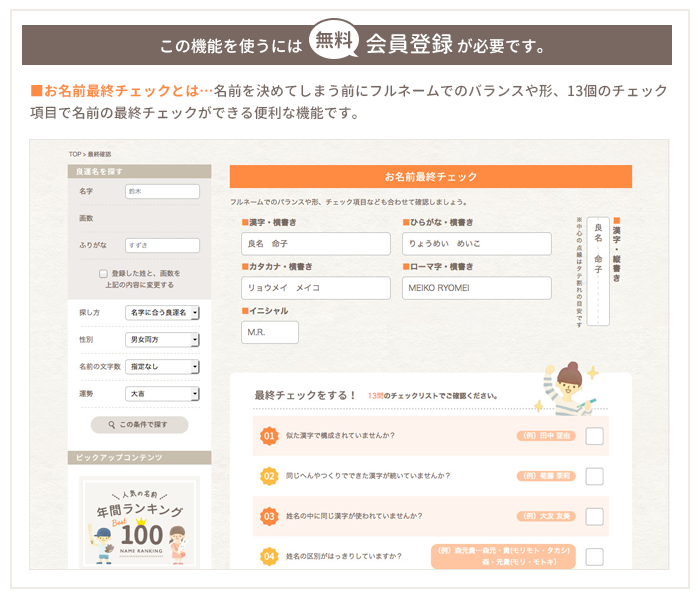This screenshot has width=700, height=600.
Task: Click the 画数 label in search panel
Action: click(86, 218)
